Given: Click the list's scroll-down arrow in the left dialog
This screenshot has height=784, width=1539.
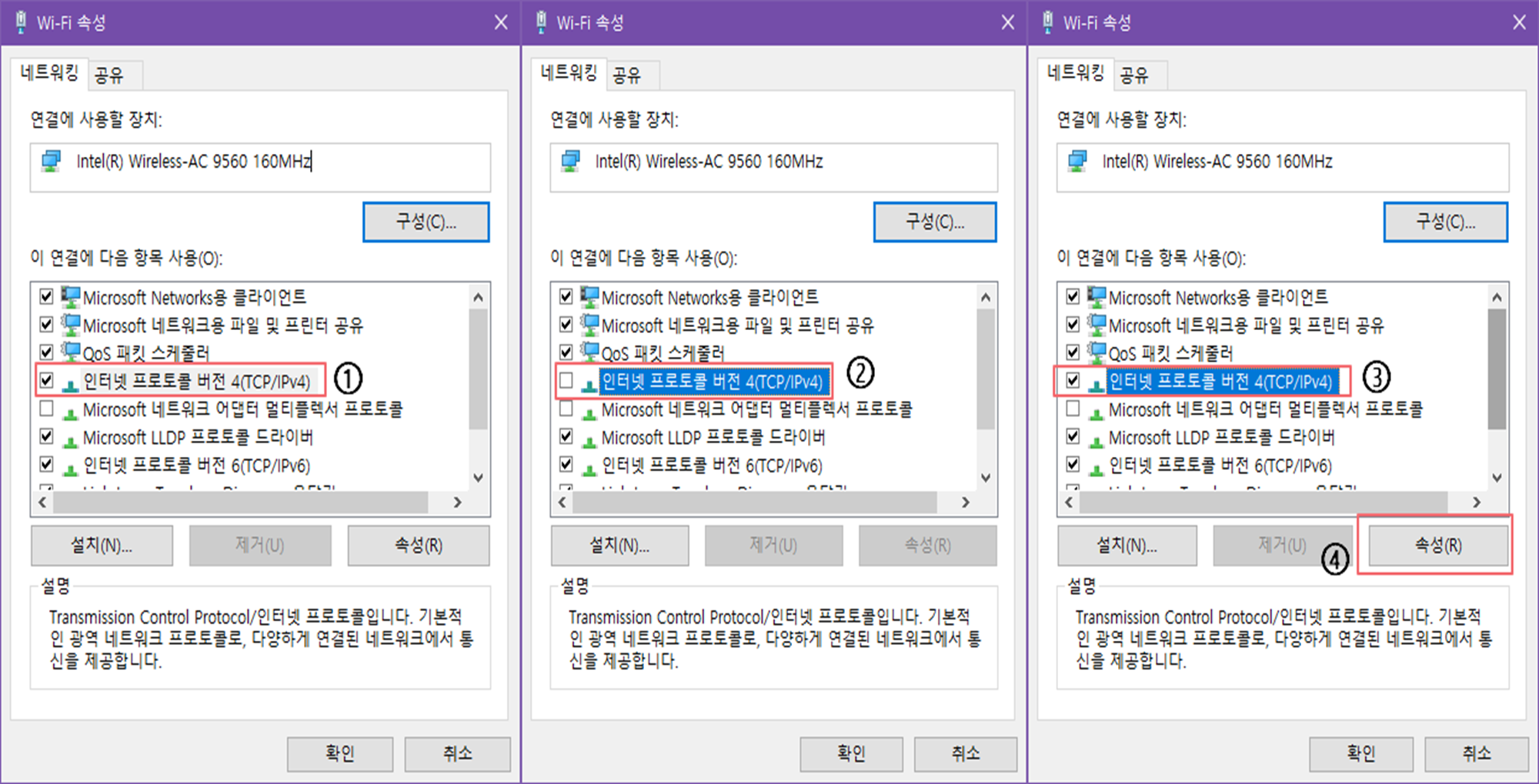Looking at the screenshot, I should [478, 478].
